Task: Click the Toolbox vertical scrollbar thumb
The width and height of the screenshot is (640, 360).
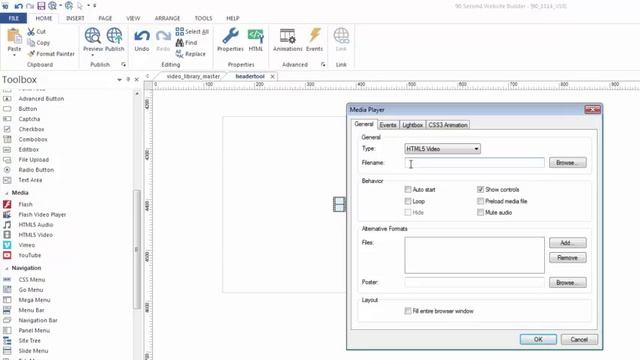Action: click(x=137, y=249)
